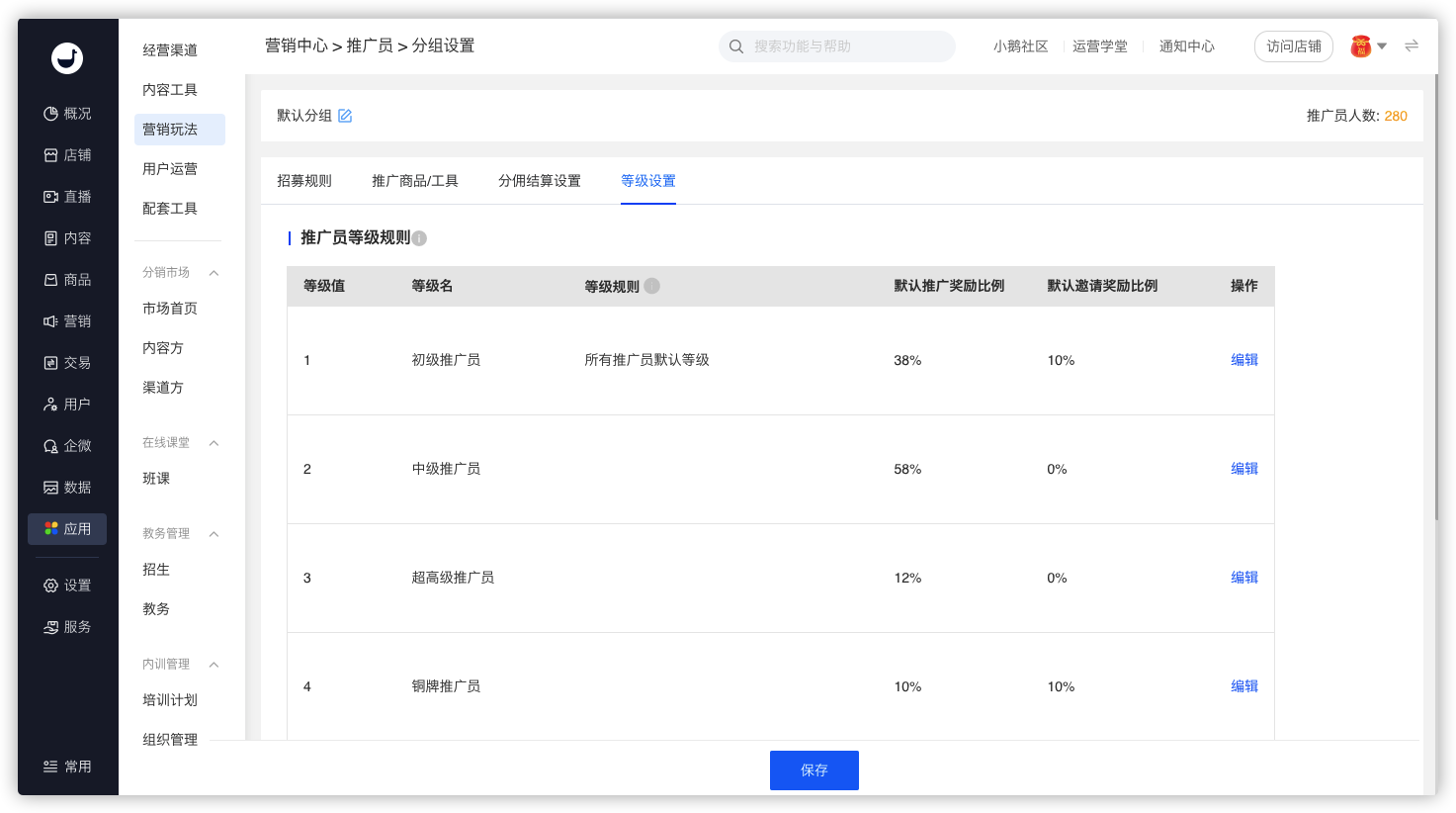
Task: Click the edit pencil icon beside 默认分组
Action: 345,116
